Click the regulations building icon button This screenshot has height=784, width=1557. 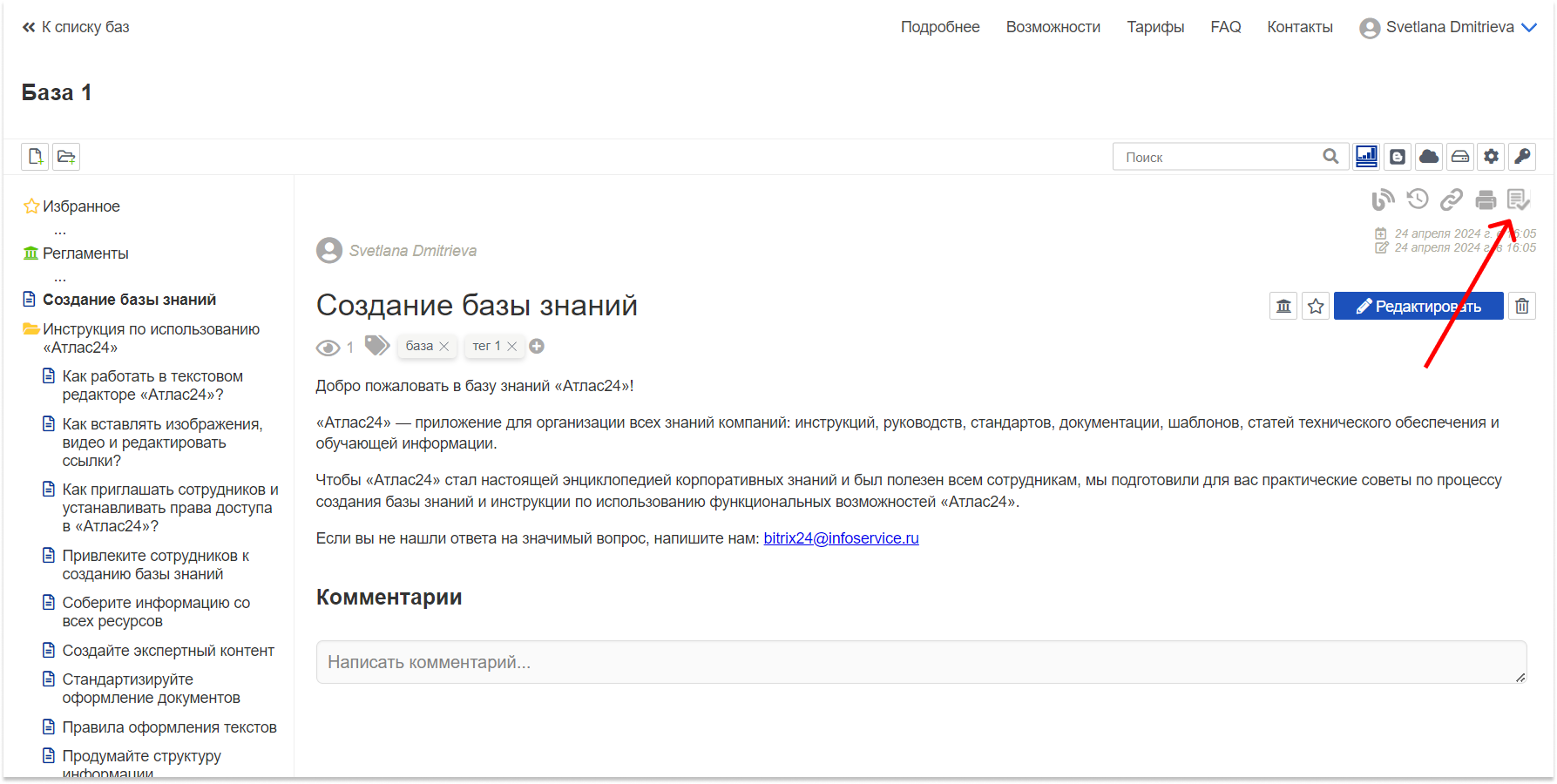pyautogui.click(x=1283, y=306)
